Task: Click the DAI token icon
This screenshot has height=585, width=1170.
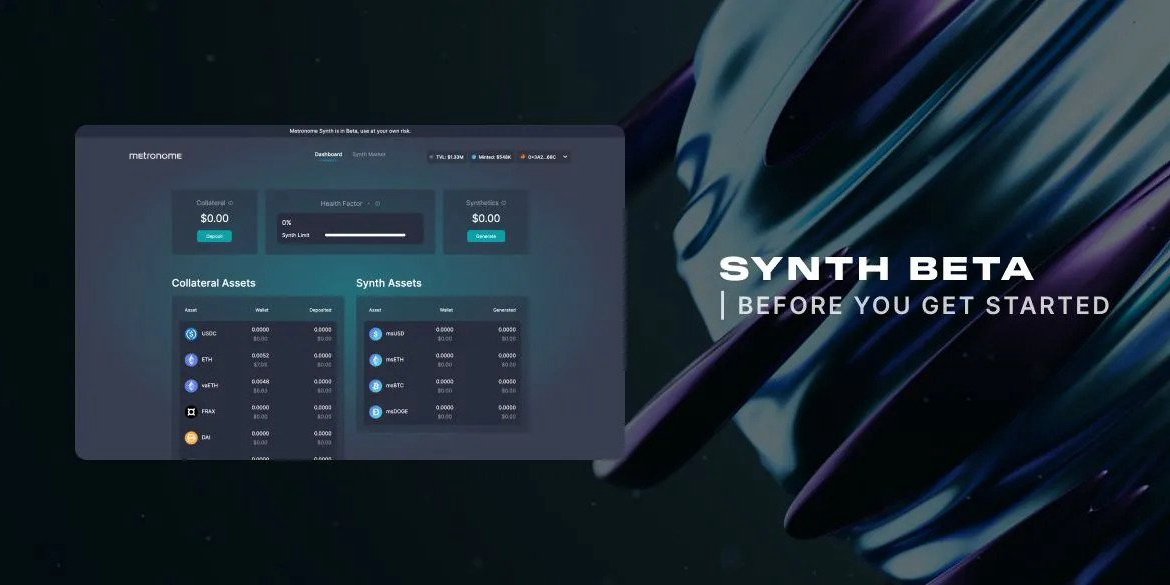Action: point(191,438)
